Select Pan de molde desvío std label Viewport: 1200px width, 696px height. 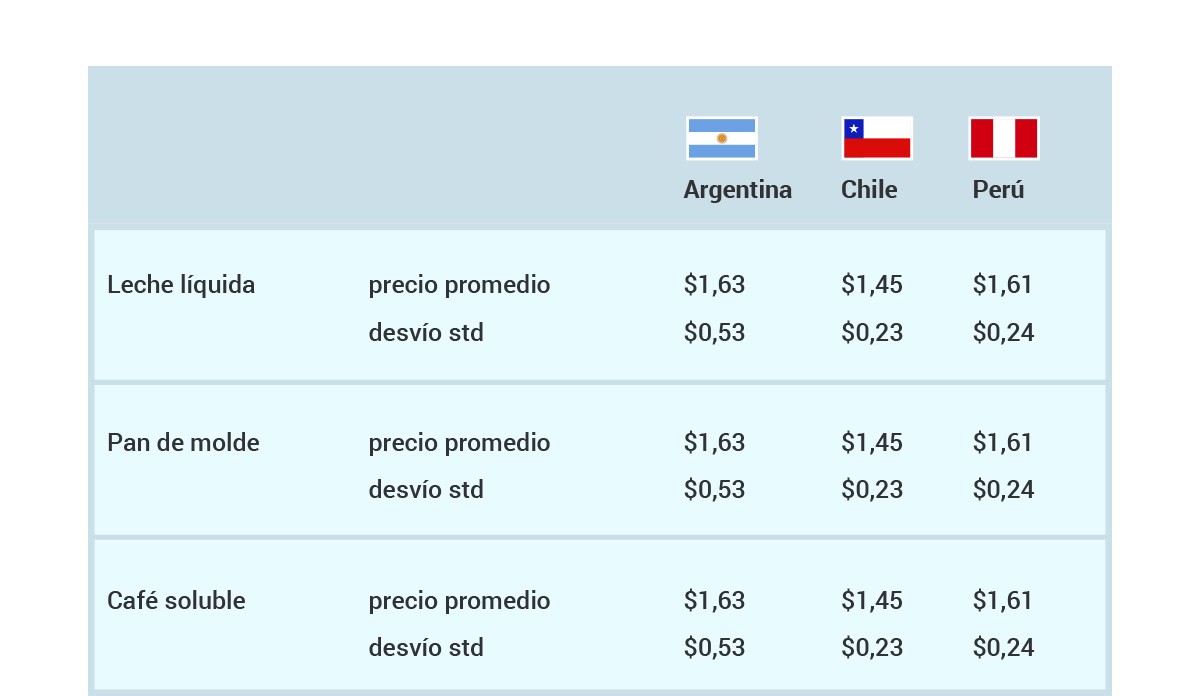(x=426, y=490)
